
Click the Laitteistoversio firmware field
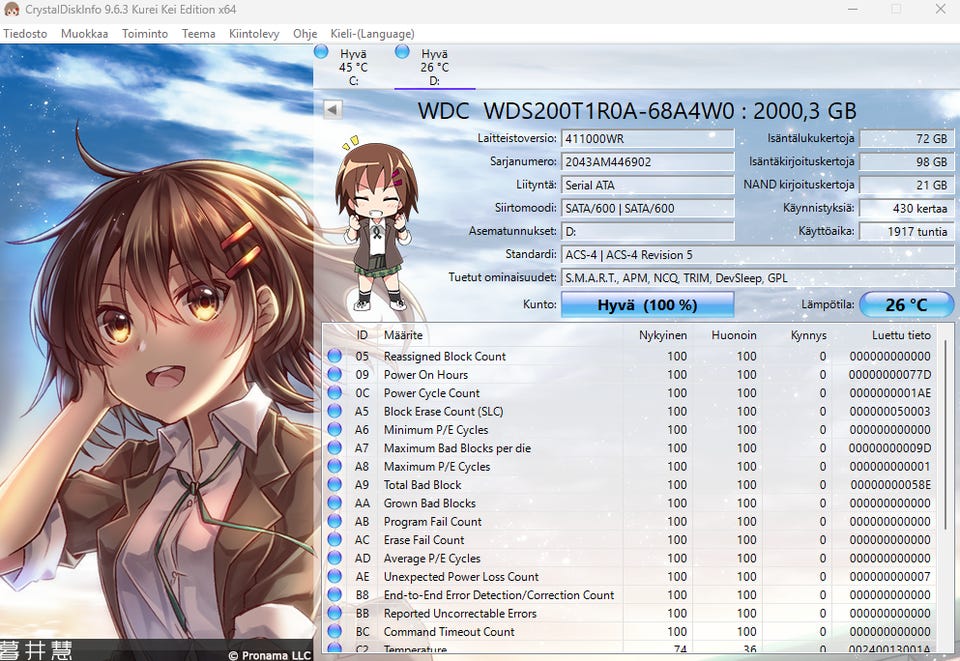[x=647, y=139]
